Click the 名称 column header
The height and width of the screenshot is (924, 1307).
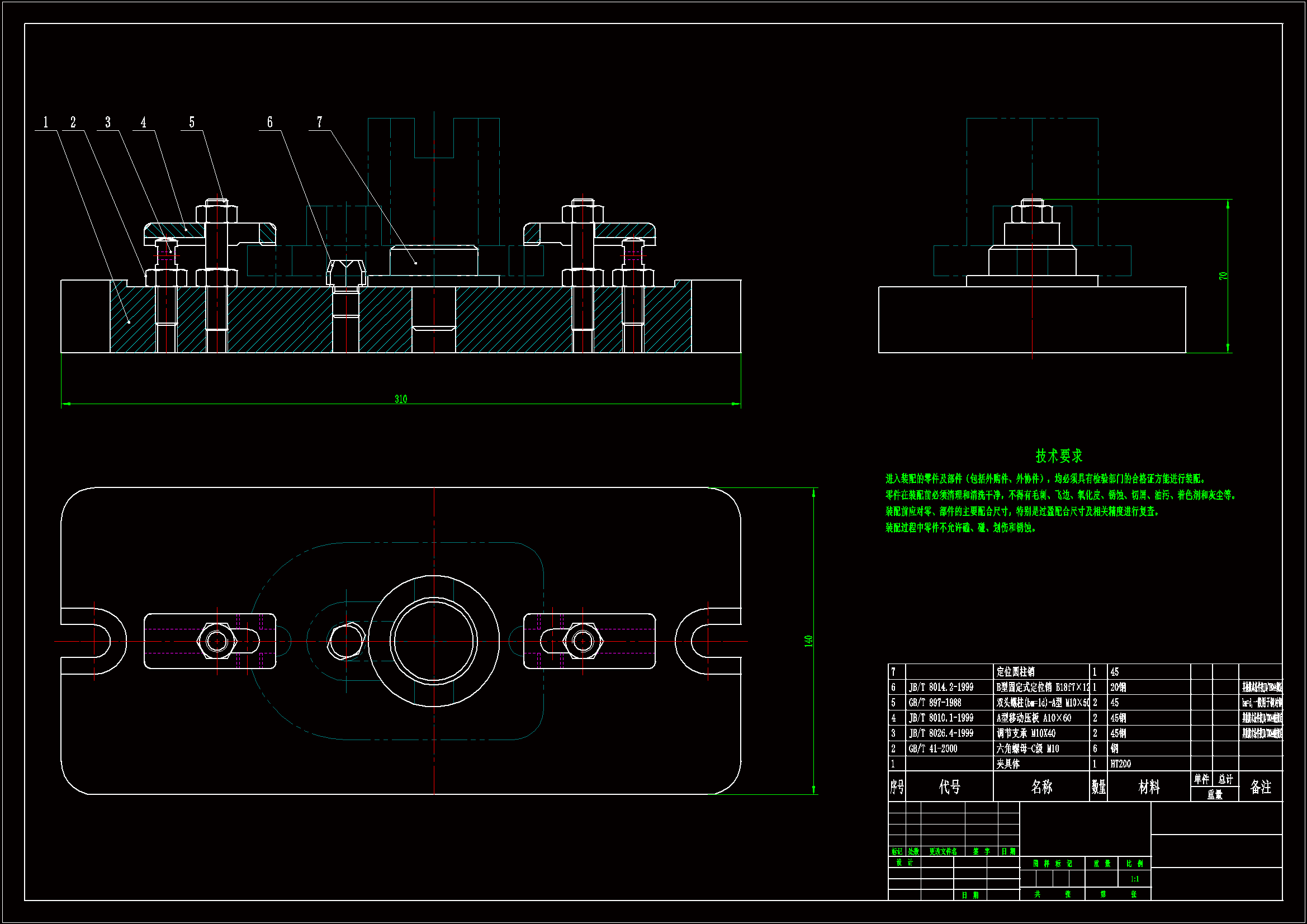(1041, 787)
